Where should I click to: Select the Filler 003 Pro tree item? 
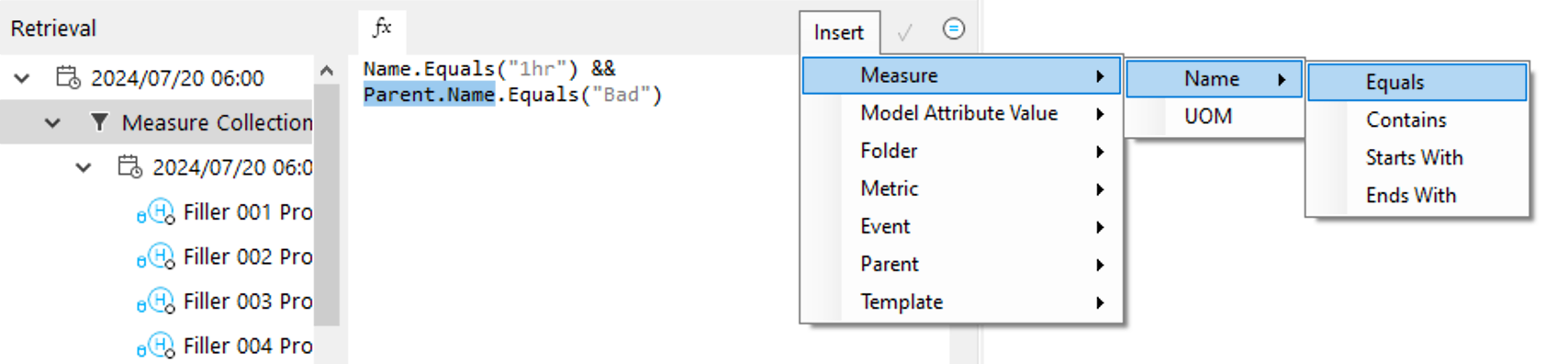(248, 301)
